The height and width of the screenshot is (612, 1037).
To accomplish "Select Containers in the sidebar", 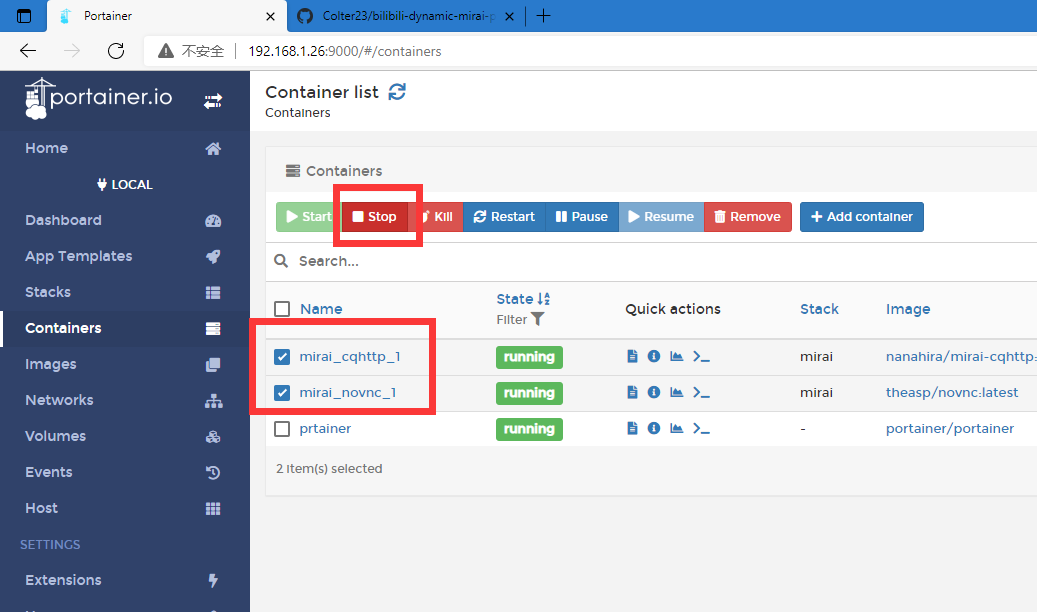I will coord(124,328).
